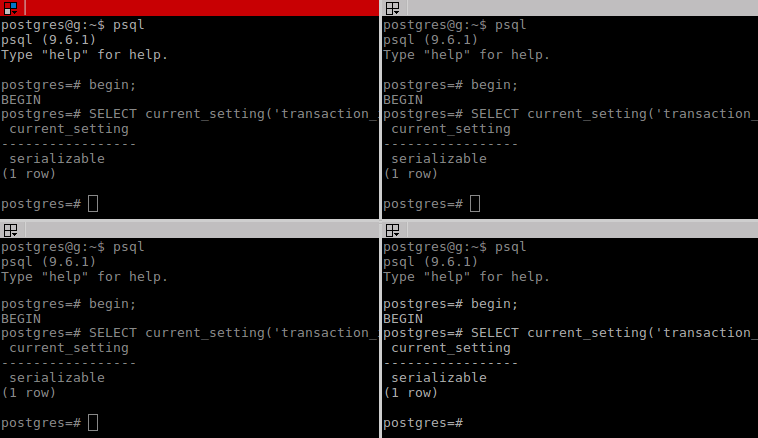Screen dimensions: 758x438
Task: Click '(1 row)' text in bottom-right terminal
Action: [x=410, y=393]
